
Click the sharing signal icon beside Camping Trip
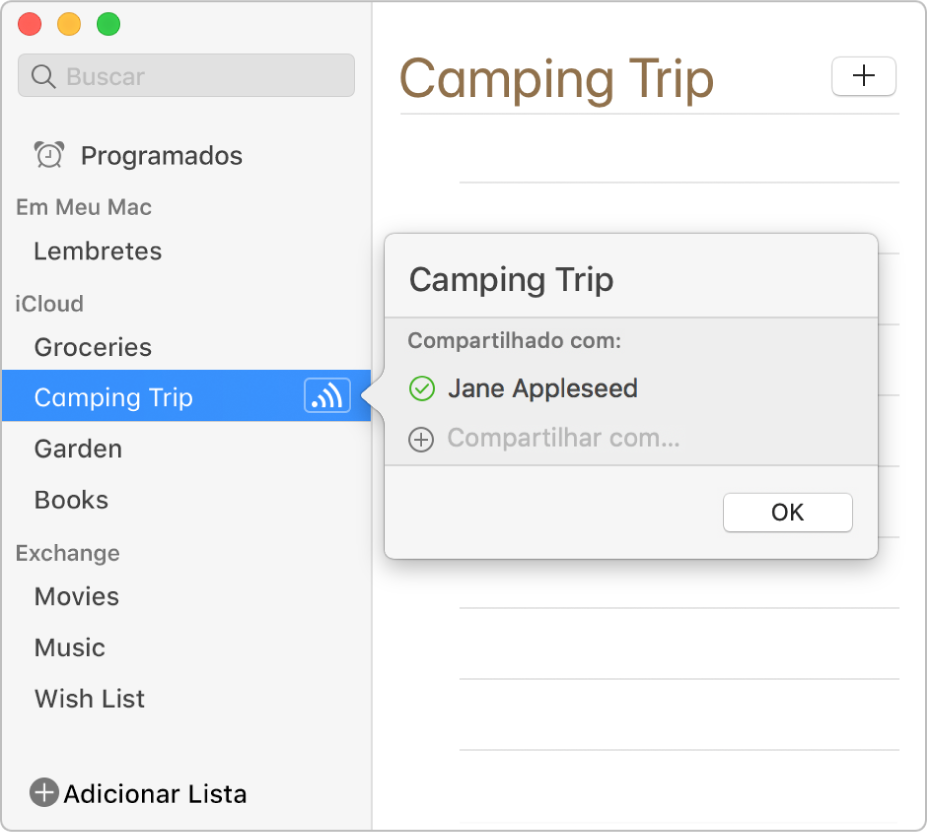click(x=328, y=396)
